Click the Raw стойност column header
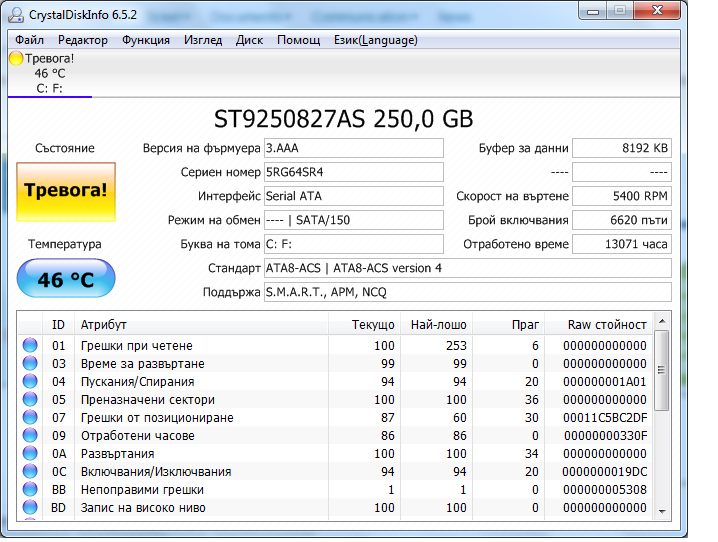The height and width of the screenshot is (542, 718). tap(598, 325)
